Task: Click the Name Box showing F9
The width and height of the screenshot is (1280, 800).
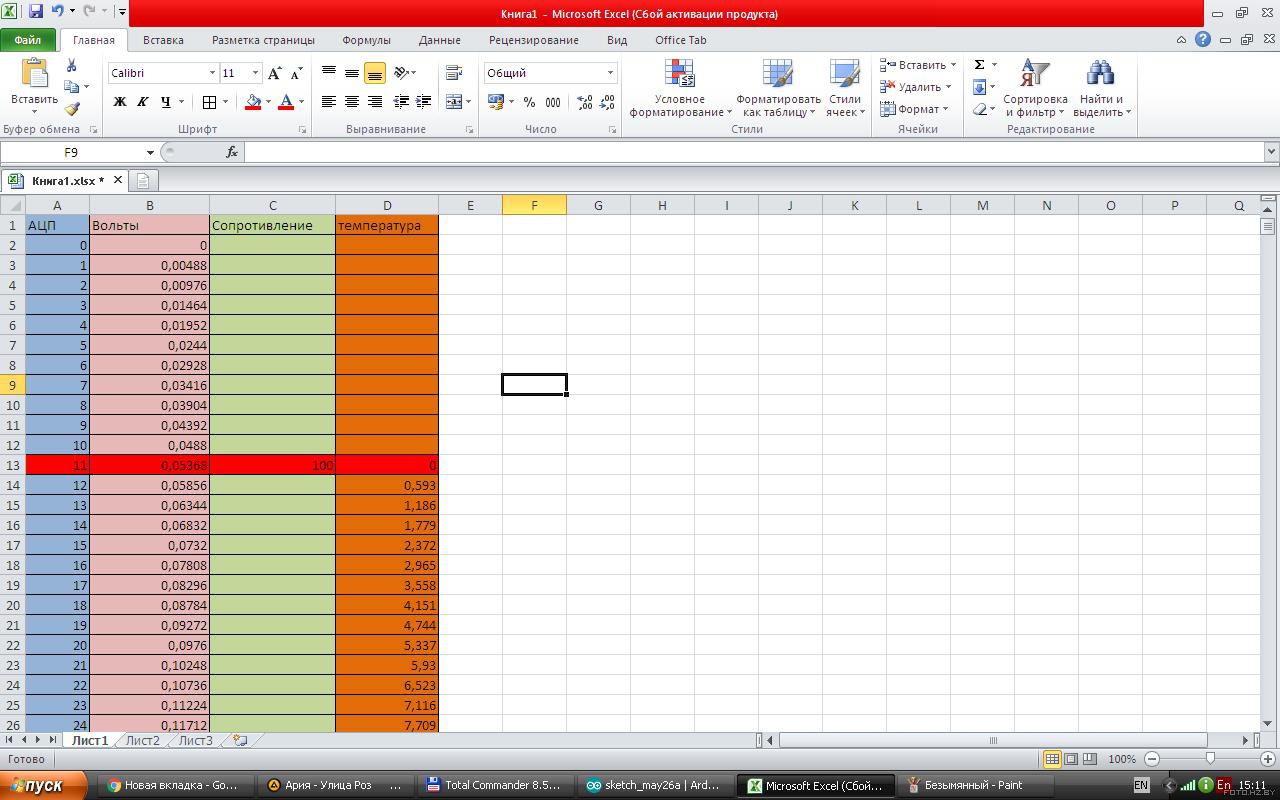Action: 71,152
